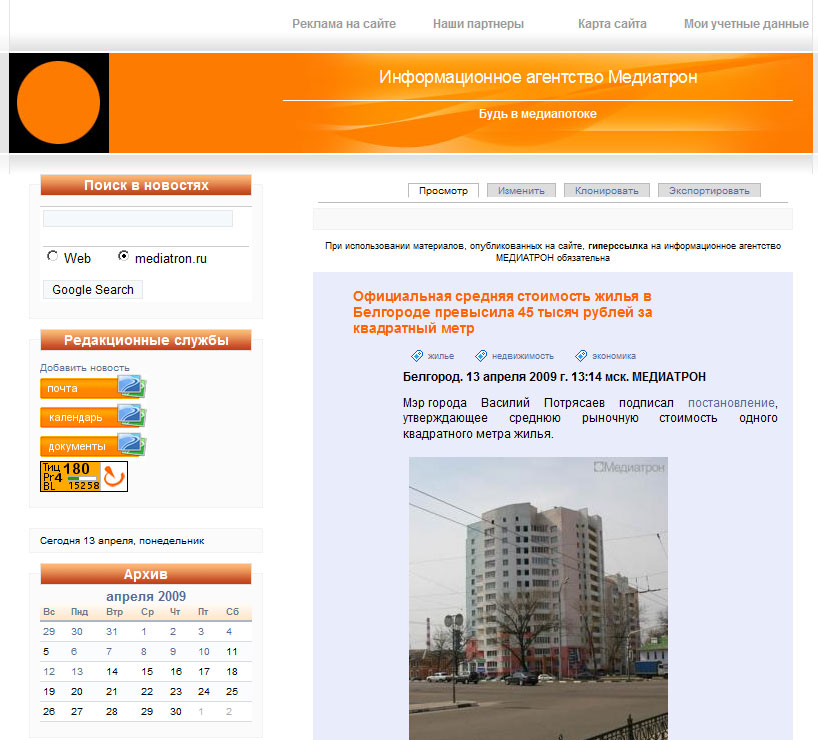Select the Web search radio option
The height and width of the screenshot is (740, 818).
coord(52,256)
